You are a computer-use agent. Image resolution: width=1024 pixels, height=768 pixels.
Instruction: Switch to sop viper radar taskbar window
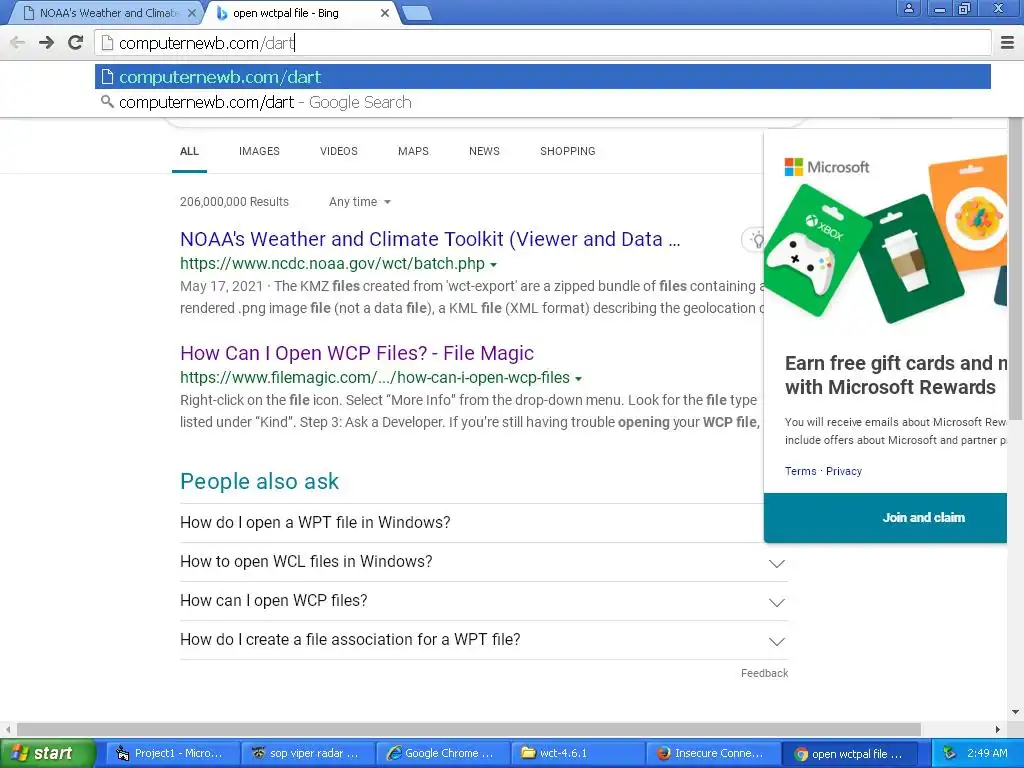308,754
